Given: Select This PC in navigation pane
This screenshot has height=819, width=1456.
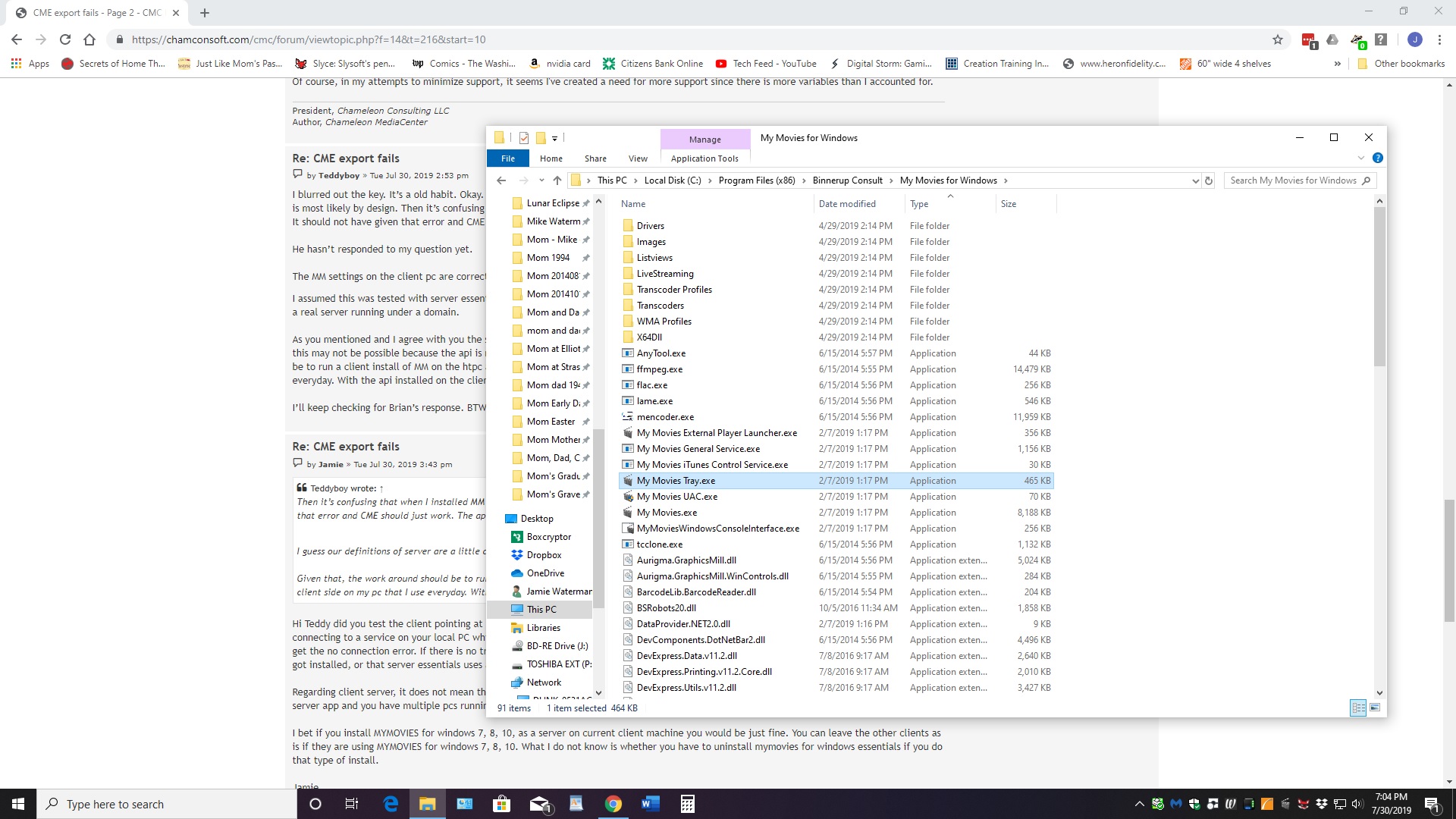Looking at the screenshot, I should [541, 610].
